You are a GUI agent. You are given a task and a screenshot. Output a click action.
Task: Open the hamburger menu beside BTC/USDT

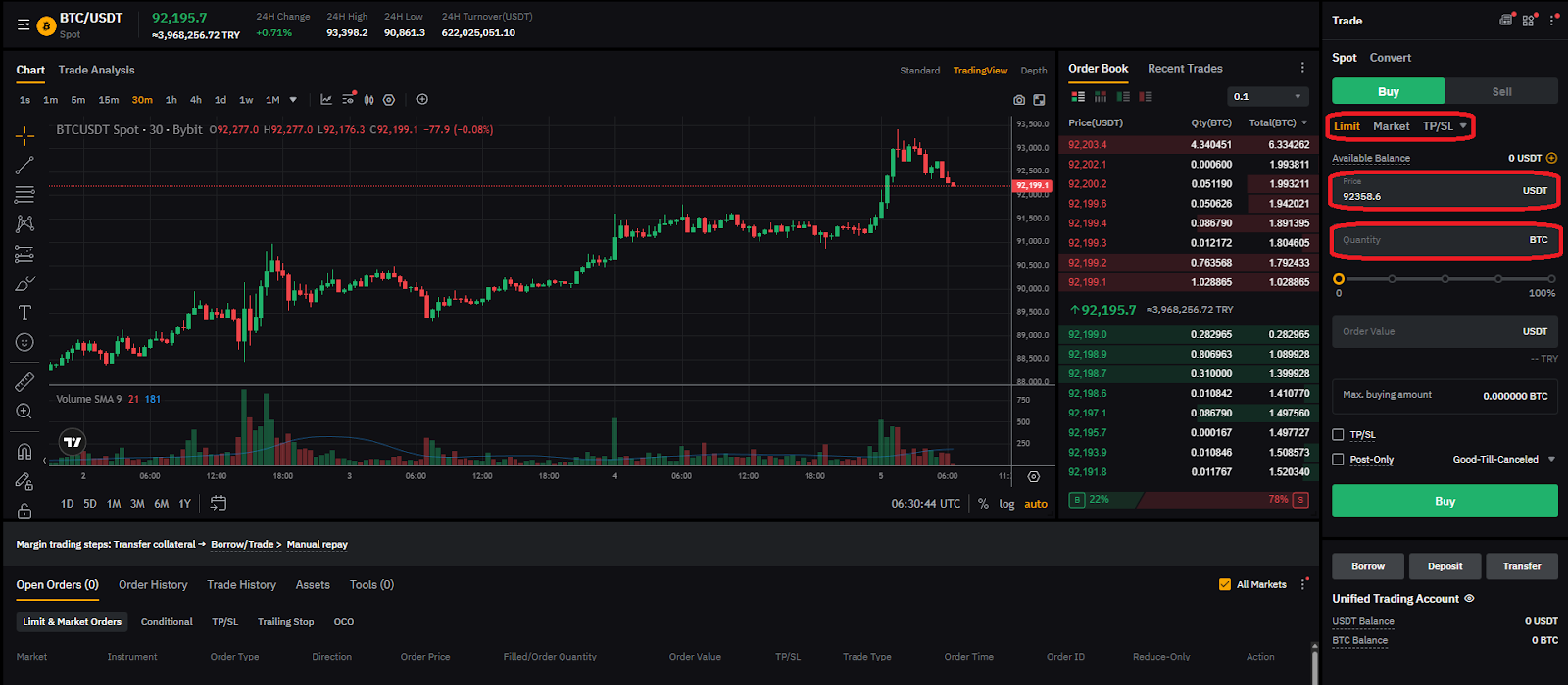click(x=24, y=25)
